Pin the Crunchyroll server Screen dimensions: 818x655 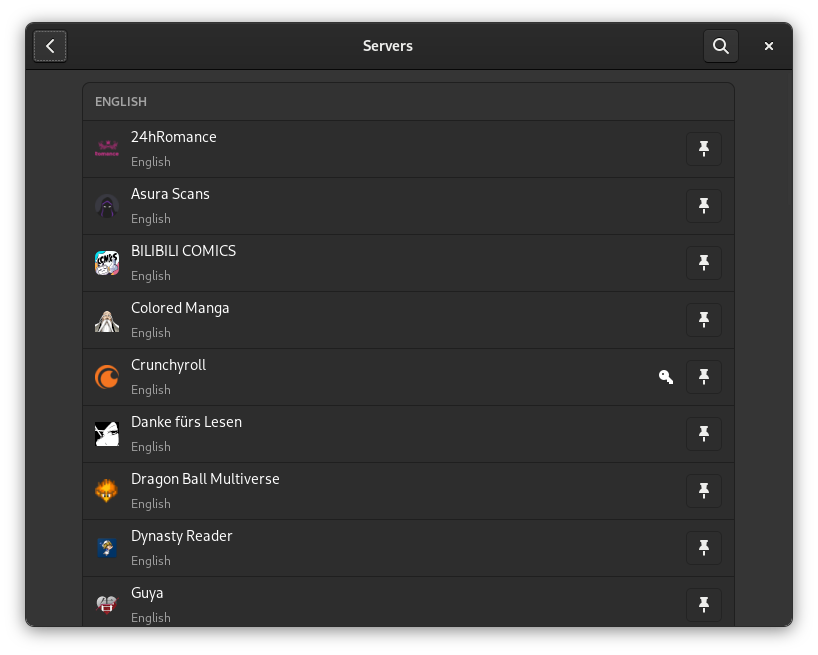pyautogui.click(x=704, y=377)
